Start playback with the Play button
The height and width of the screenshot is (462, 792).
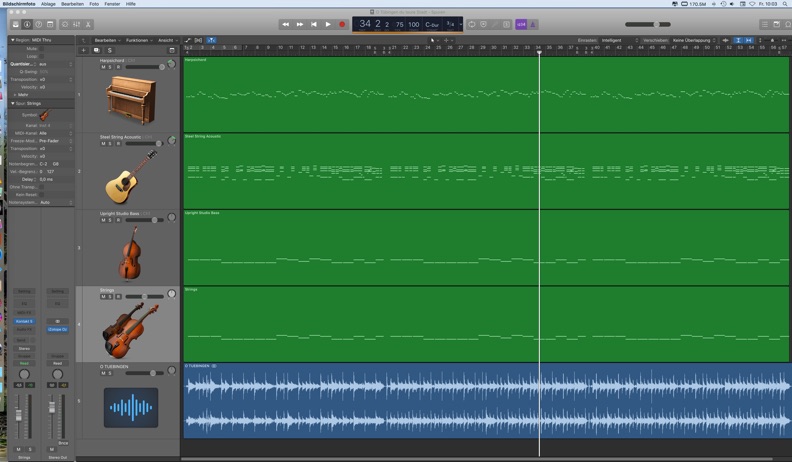point(328,24)
